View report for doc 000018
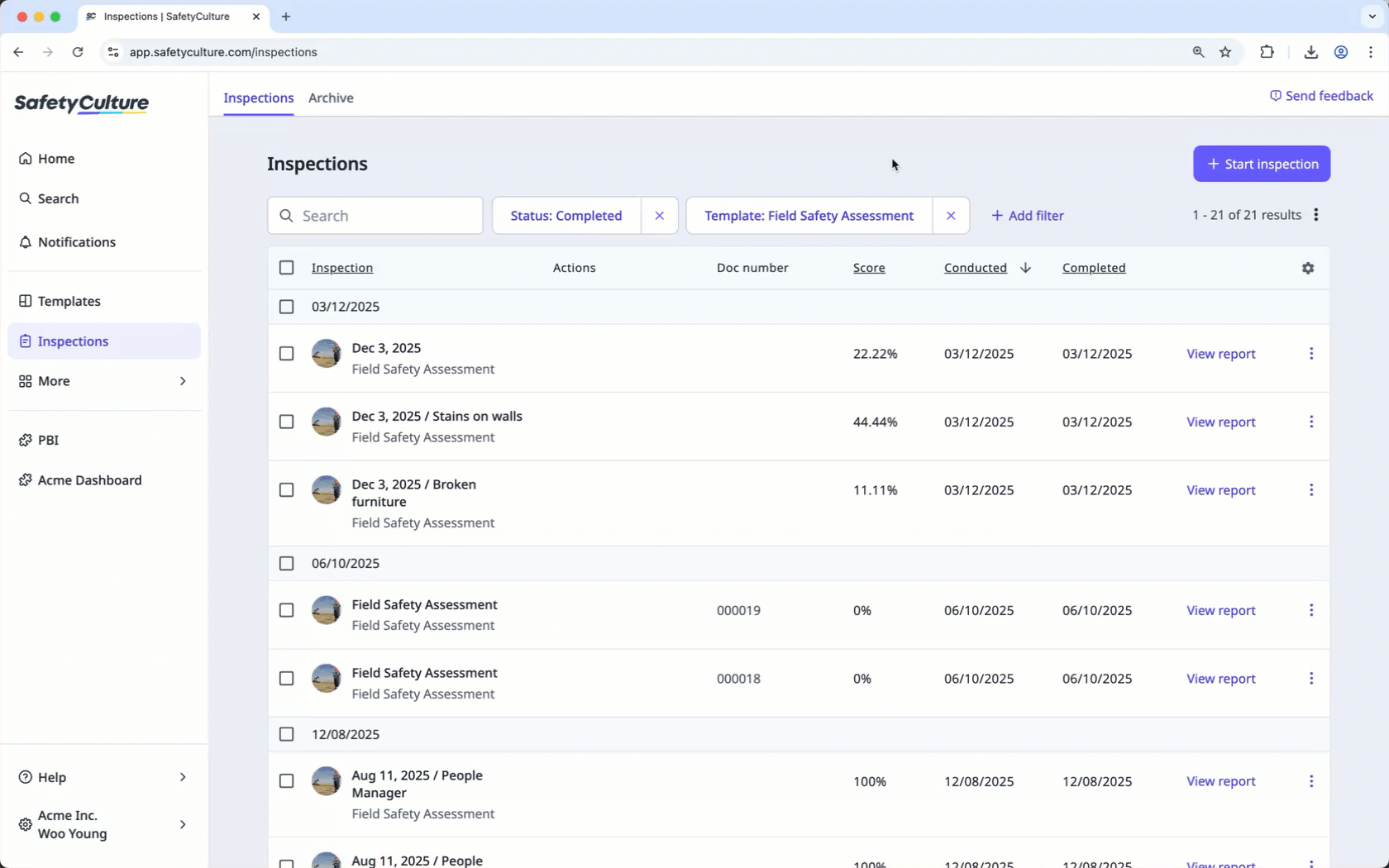Image resolution: width=1389 pixels, height=868 pixels. [1221, 679]
